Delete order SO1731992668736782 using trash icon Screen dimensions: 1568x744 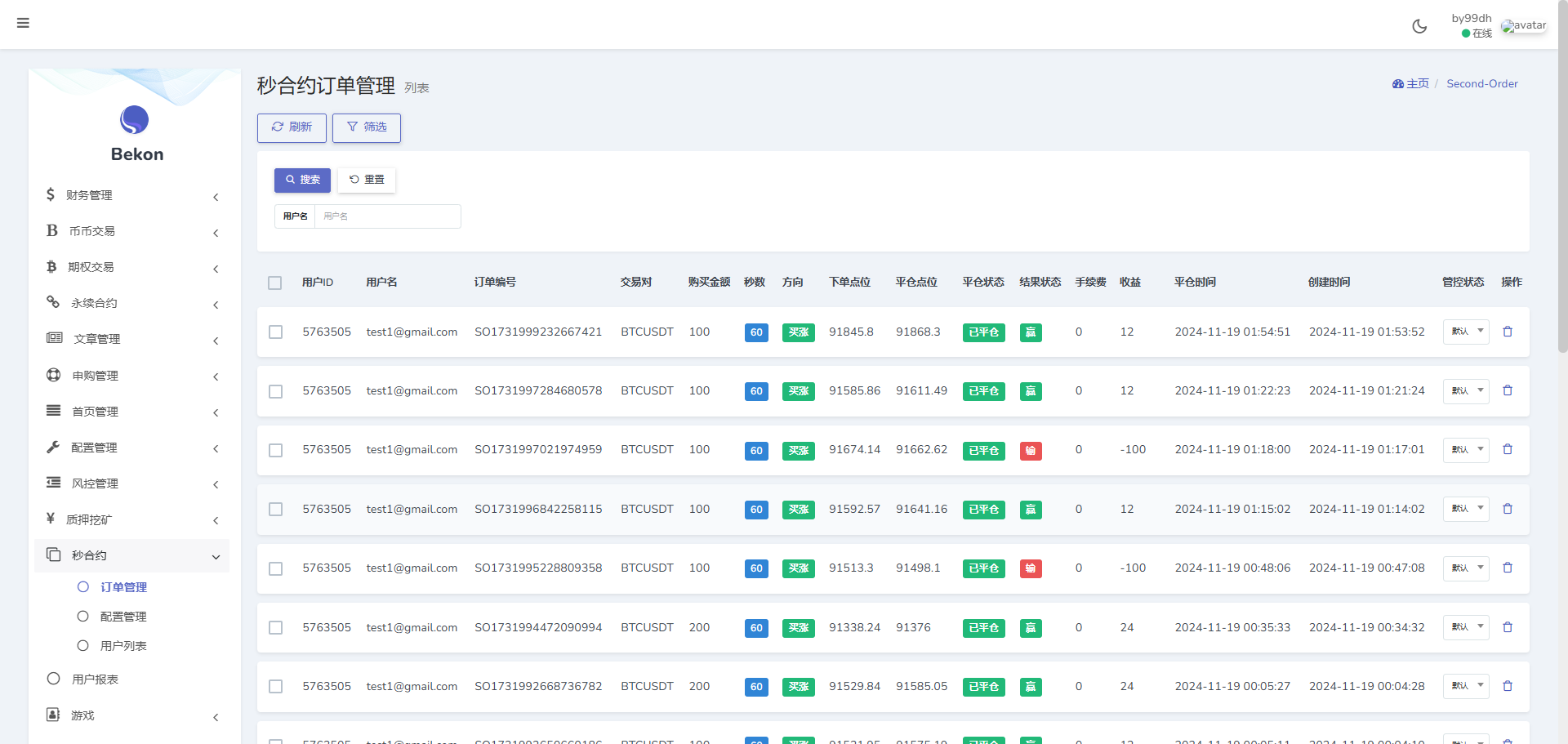1508,686
